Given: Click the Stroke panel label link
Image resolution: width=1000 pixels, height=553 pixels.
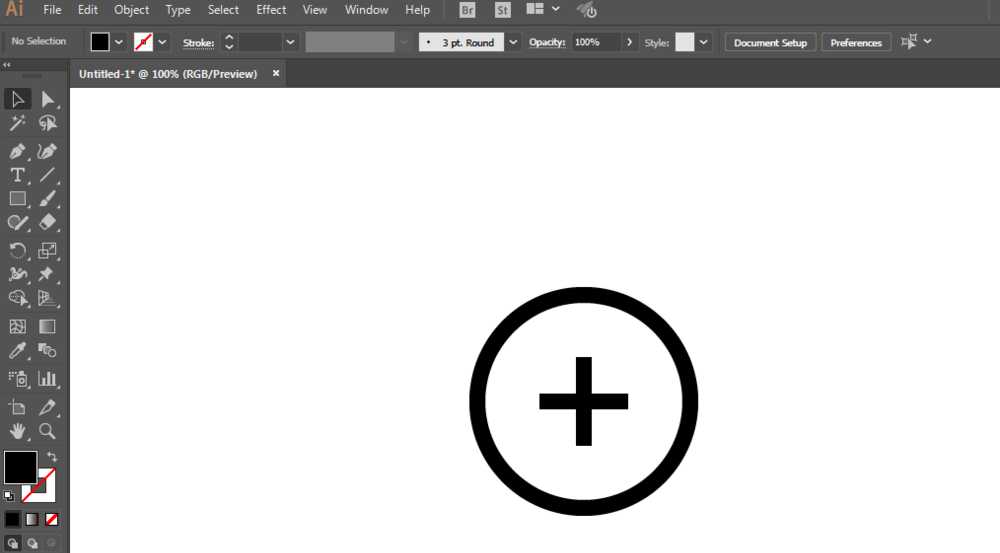Looking at the screenshot, I should coord(198,43).
